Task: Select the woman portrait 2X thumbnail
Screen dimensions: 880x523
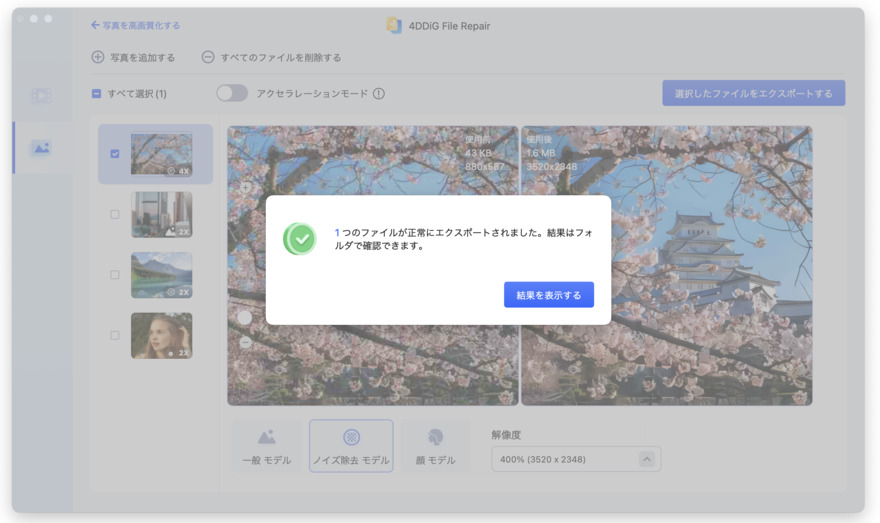Action: pos(162,336)
